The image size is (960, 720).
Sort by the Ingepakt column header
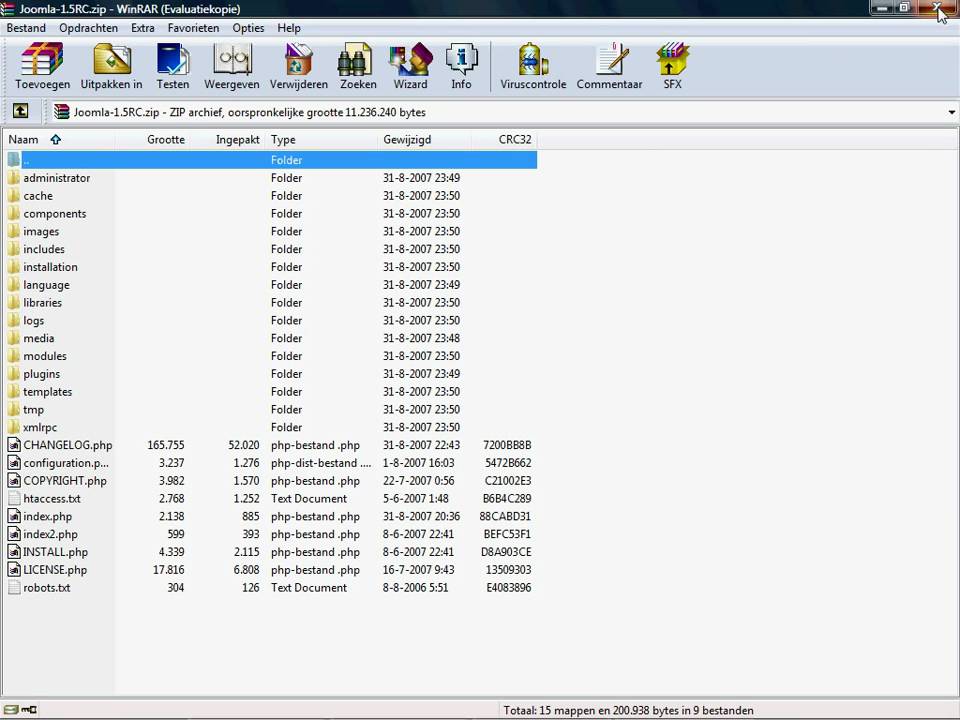click(227, 140)
